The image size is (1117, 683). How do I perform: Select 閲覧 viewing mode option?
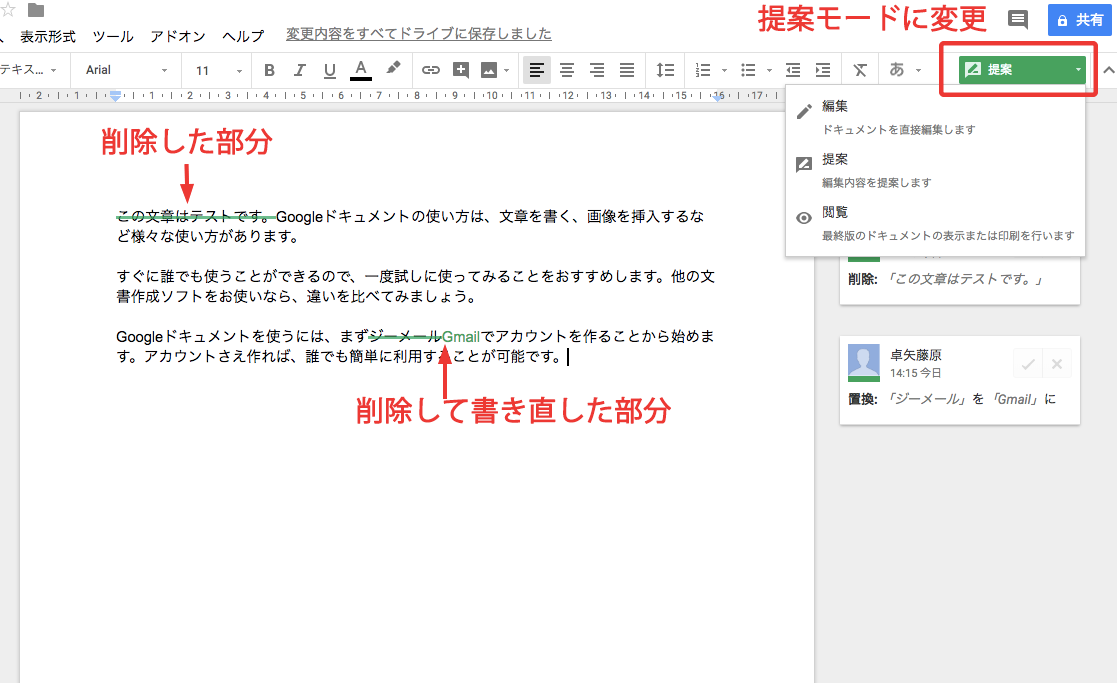click(x=835, y=213)
